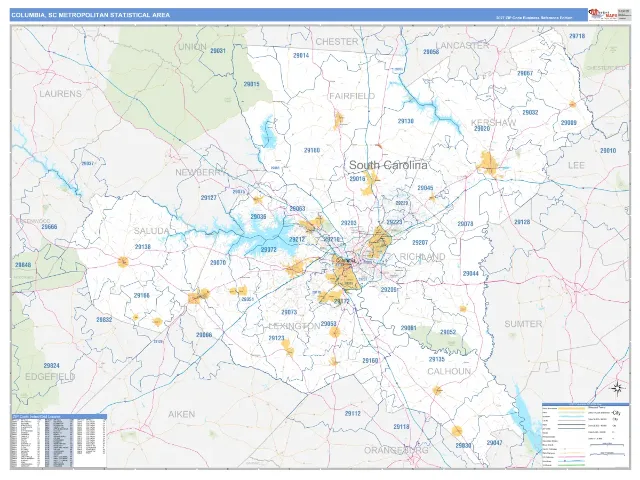Select ZIP code 29135
This screenshot has width=640, height=480.
click(437, 360)
